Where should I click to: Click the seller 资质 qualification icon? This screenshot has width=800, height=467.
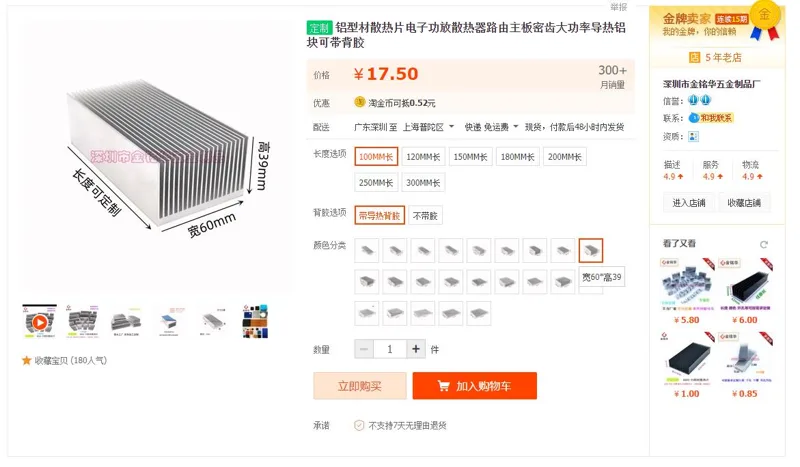point(693,136)
